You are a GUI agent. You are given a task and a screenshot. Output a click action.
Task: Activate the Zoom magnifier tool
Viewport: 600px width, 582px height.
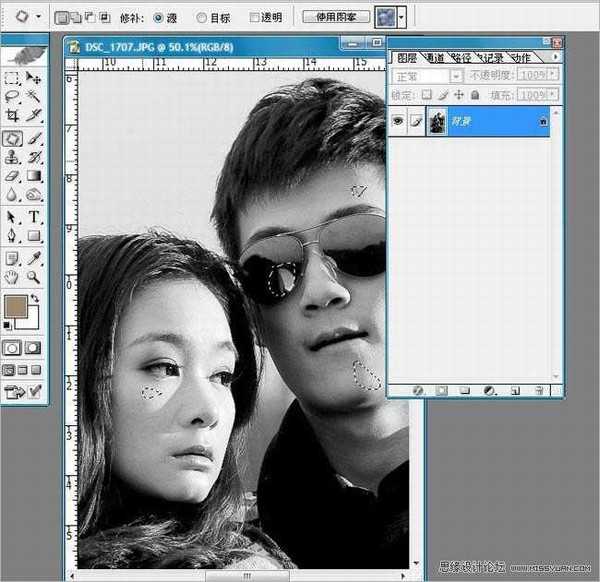tap(34, 277)
